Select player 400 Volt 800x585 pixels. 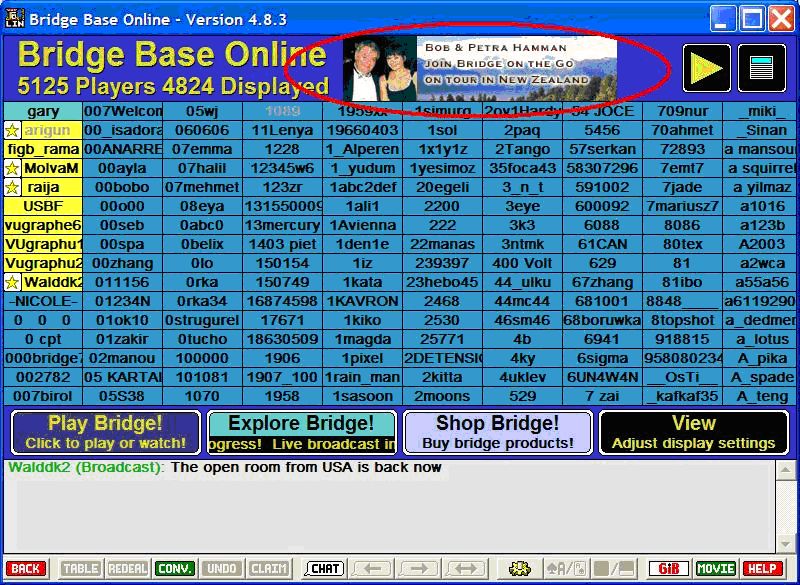522,264
